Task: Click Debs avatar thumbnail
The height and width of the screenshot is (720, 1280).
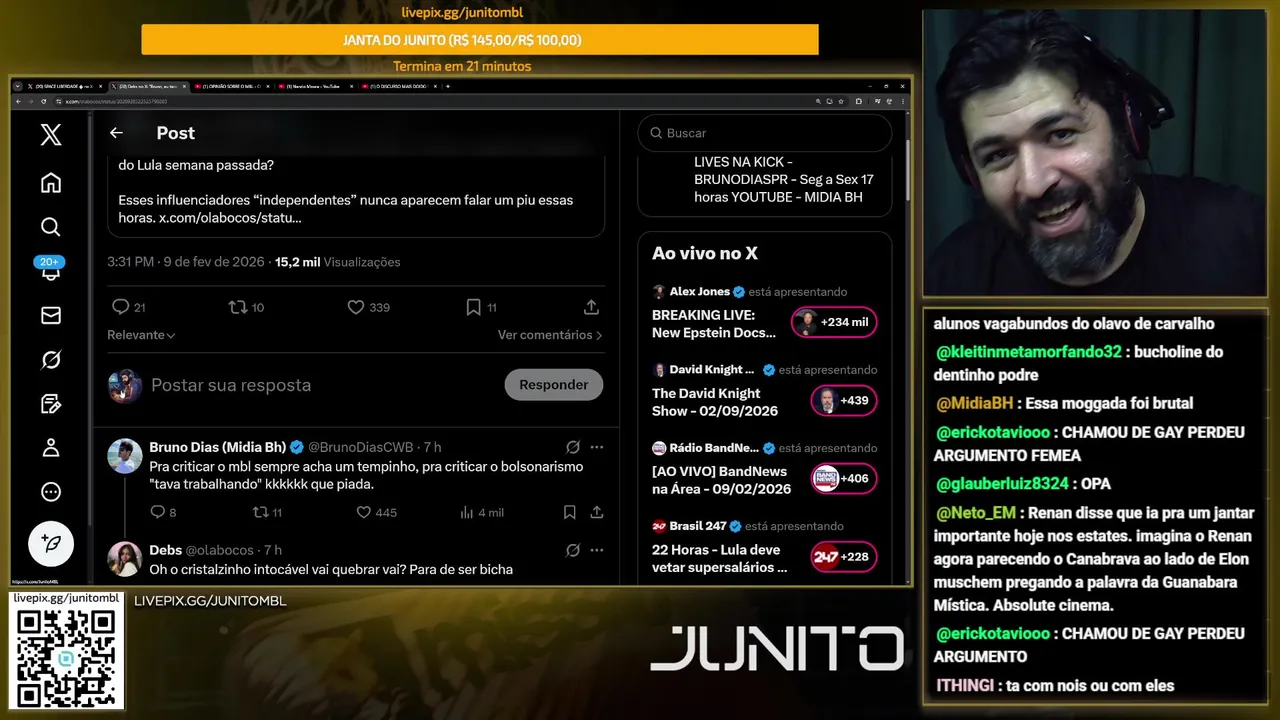Action: [125, 559]
